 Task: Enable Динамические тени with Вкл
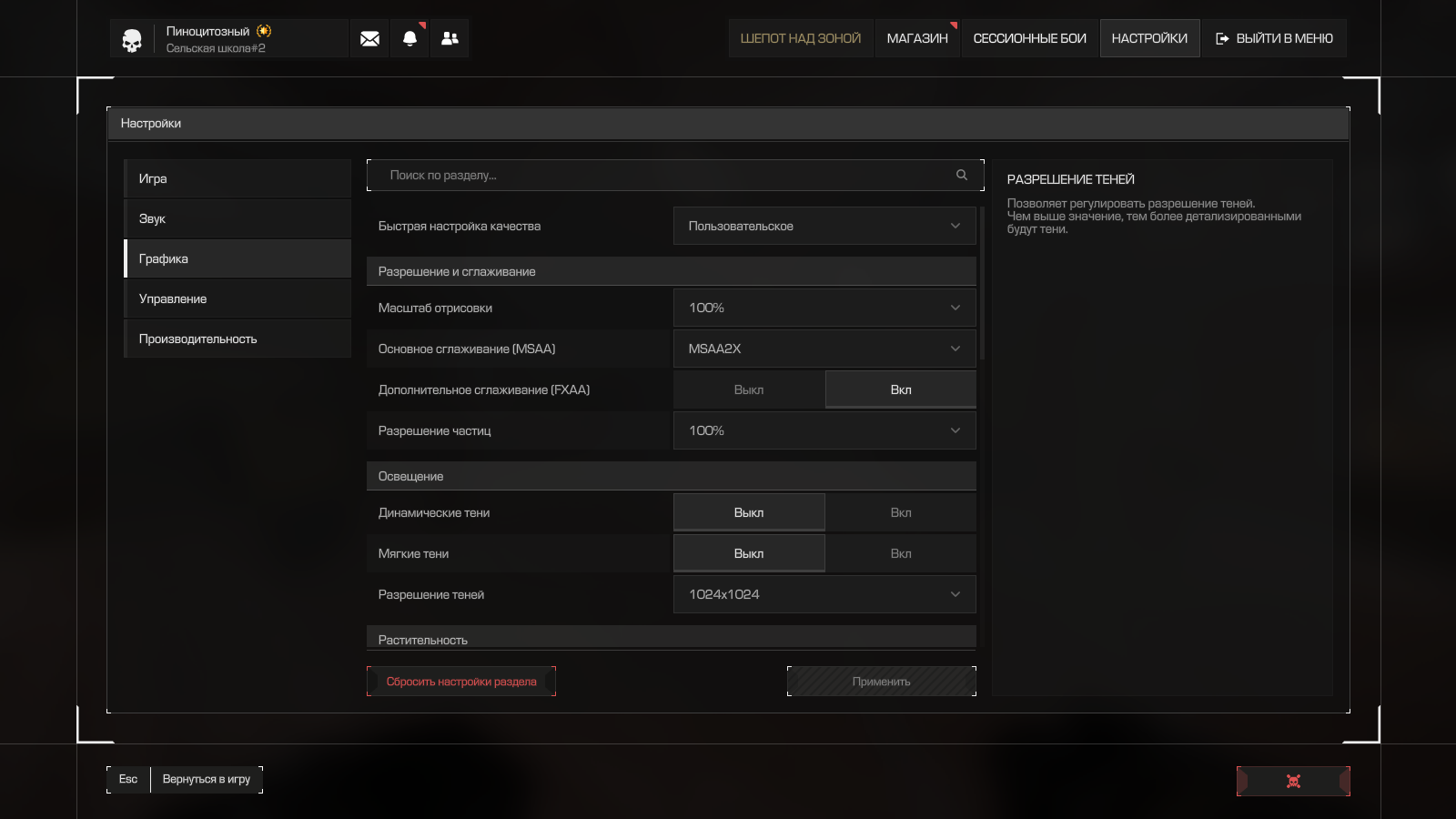[901, 512]
